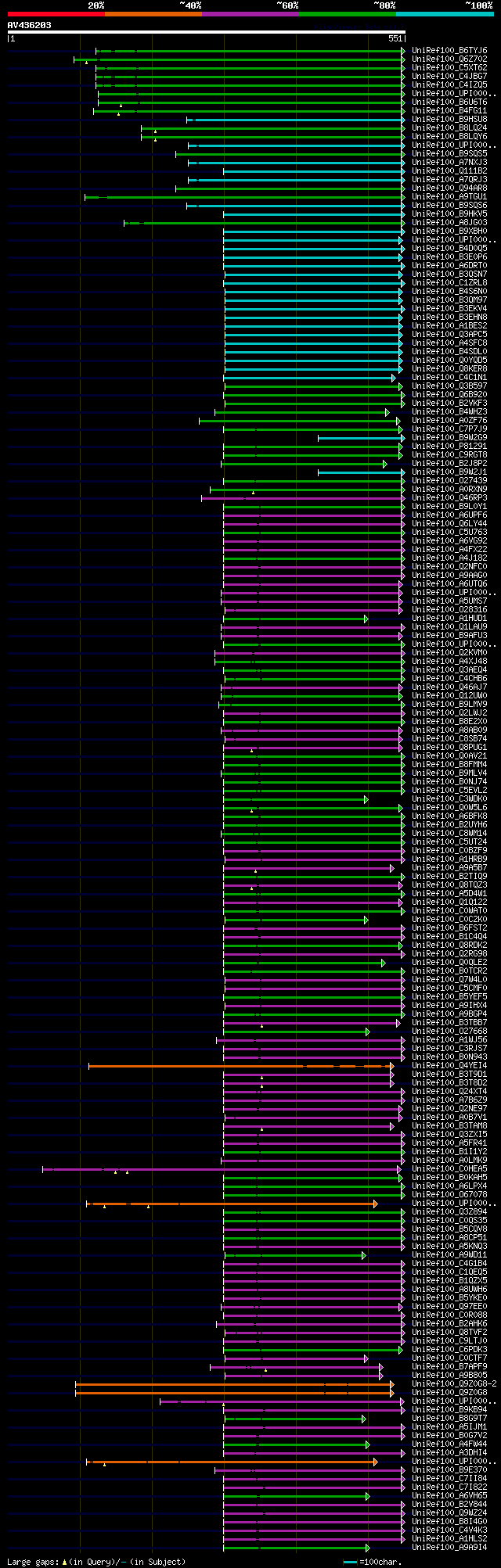Screen dimensions: 501x1568
Task: Select label UniRef100_A6VH65
Action: click(x=449, y=1495)
